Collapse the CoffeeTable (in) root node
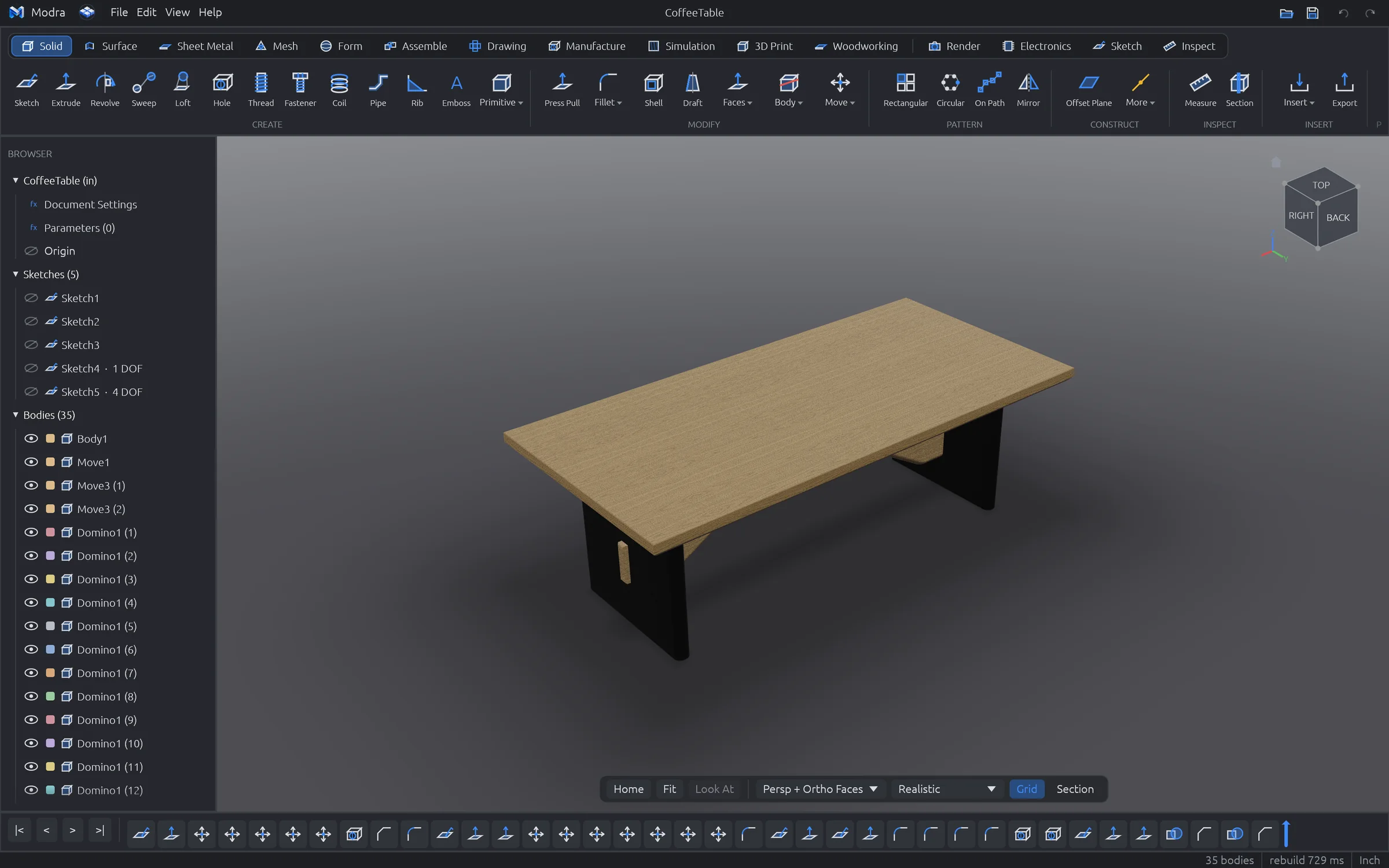This screenshot has height=868, width=1389. pyautogui.click(x=16, y=181)
